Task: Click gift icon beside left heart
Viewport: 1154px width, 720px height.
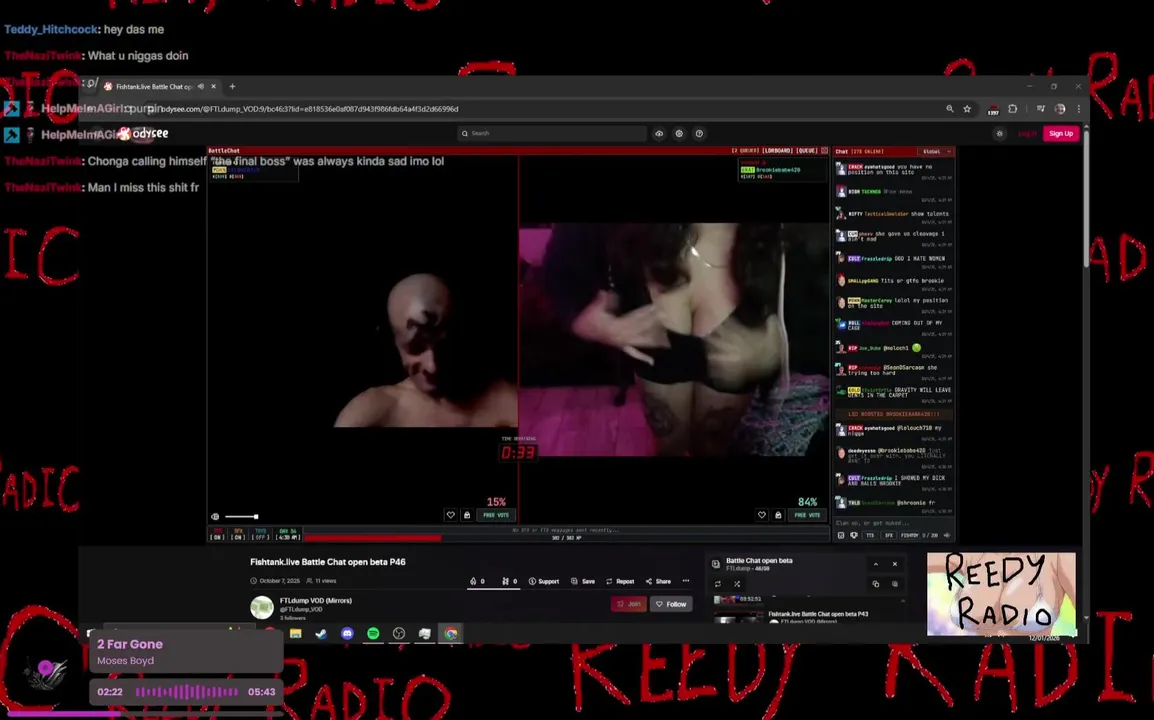Action: tap(467, 515)
